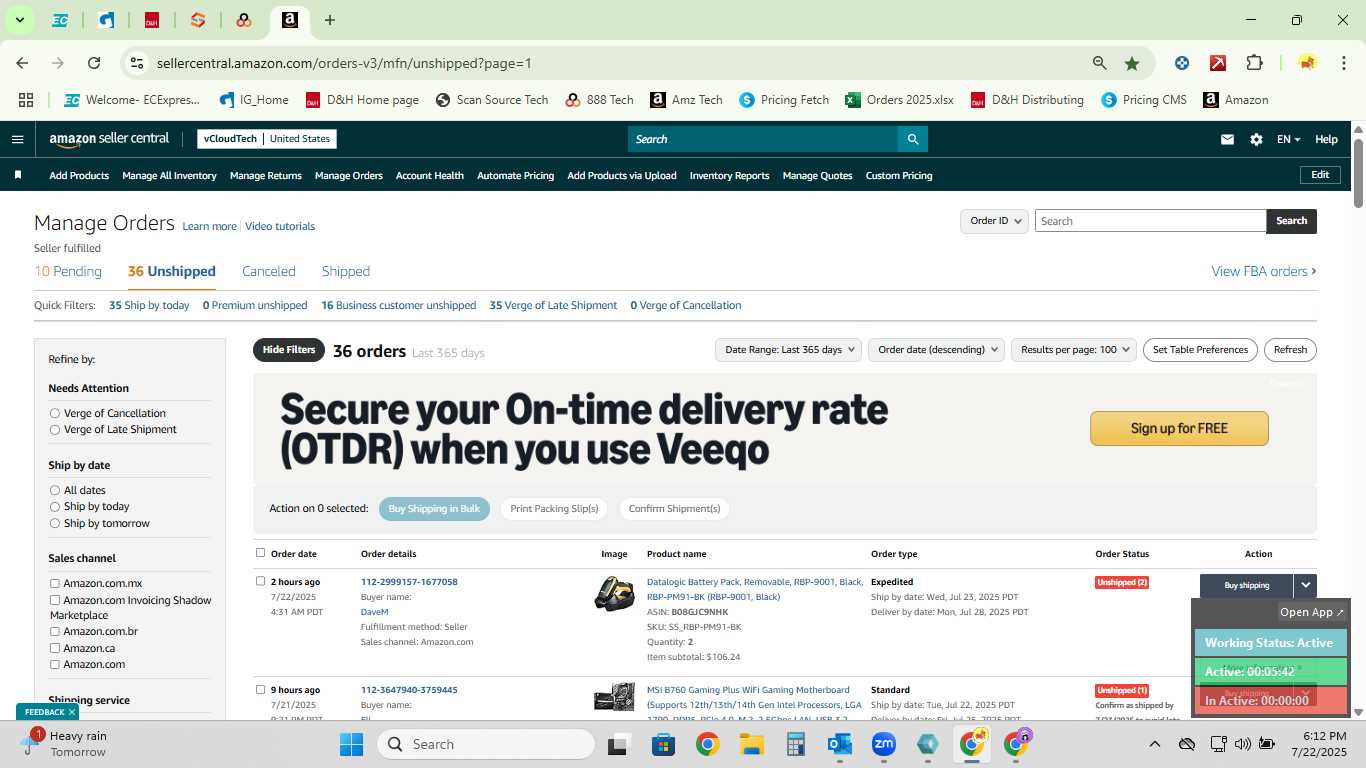Open the browser zoom magnifier icon
Viewport: 1366px width, 768px height.
click(x=1099, y=63)
